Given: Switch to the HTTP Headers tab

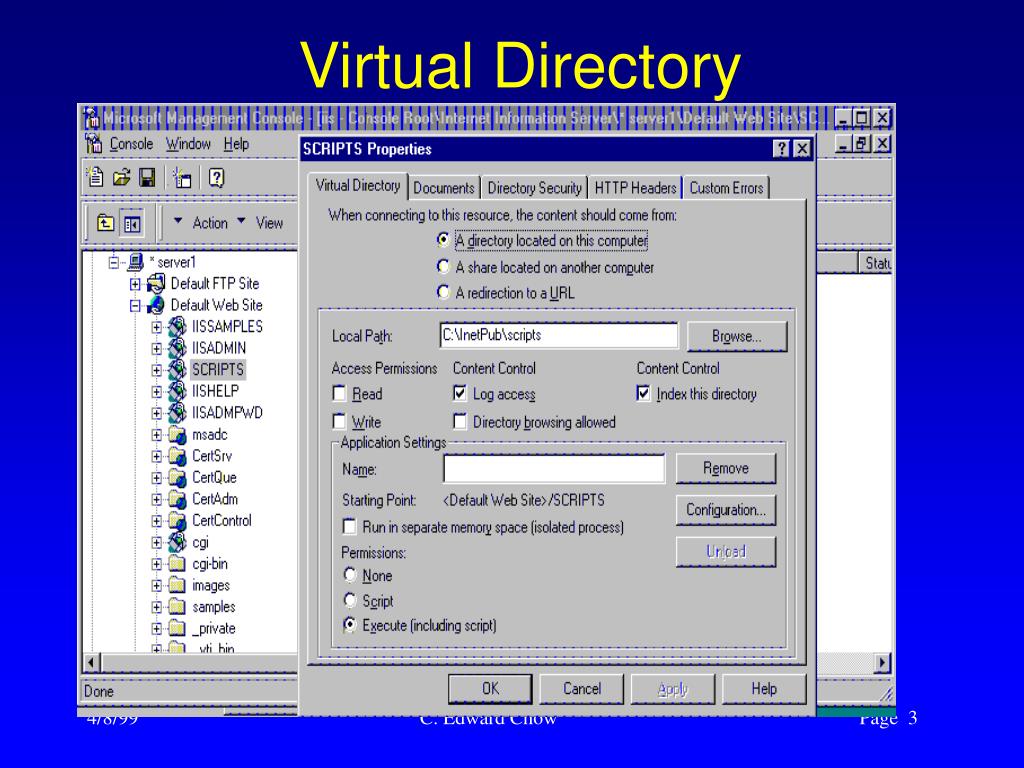Looking at the screenshot, I should pos(635,188).
